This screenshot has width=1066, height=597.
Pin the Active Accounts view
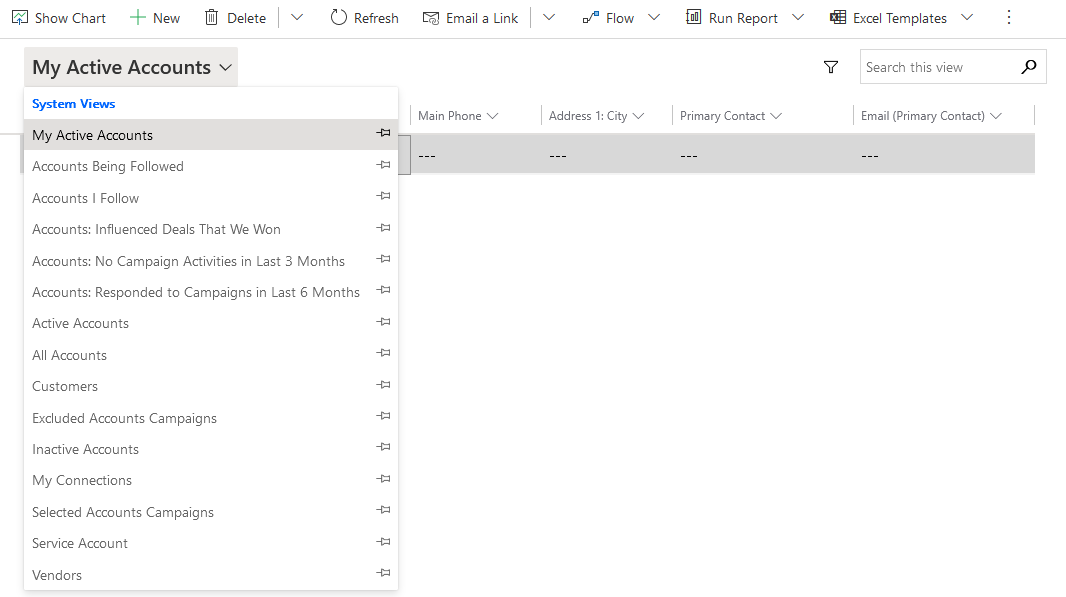point(383,322)
